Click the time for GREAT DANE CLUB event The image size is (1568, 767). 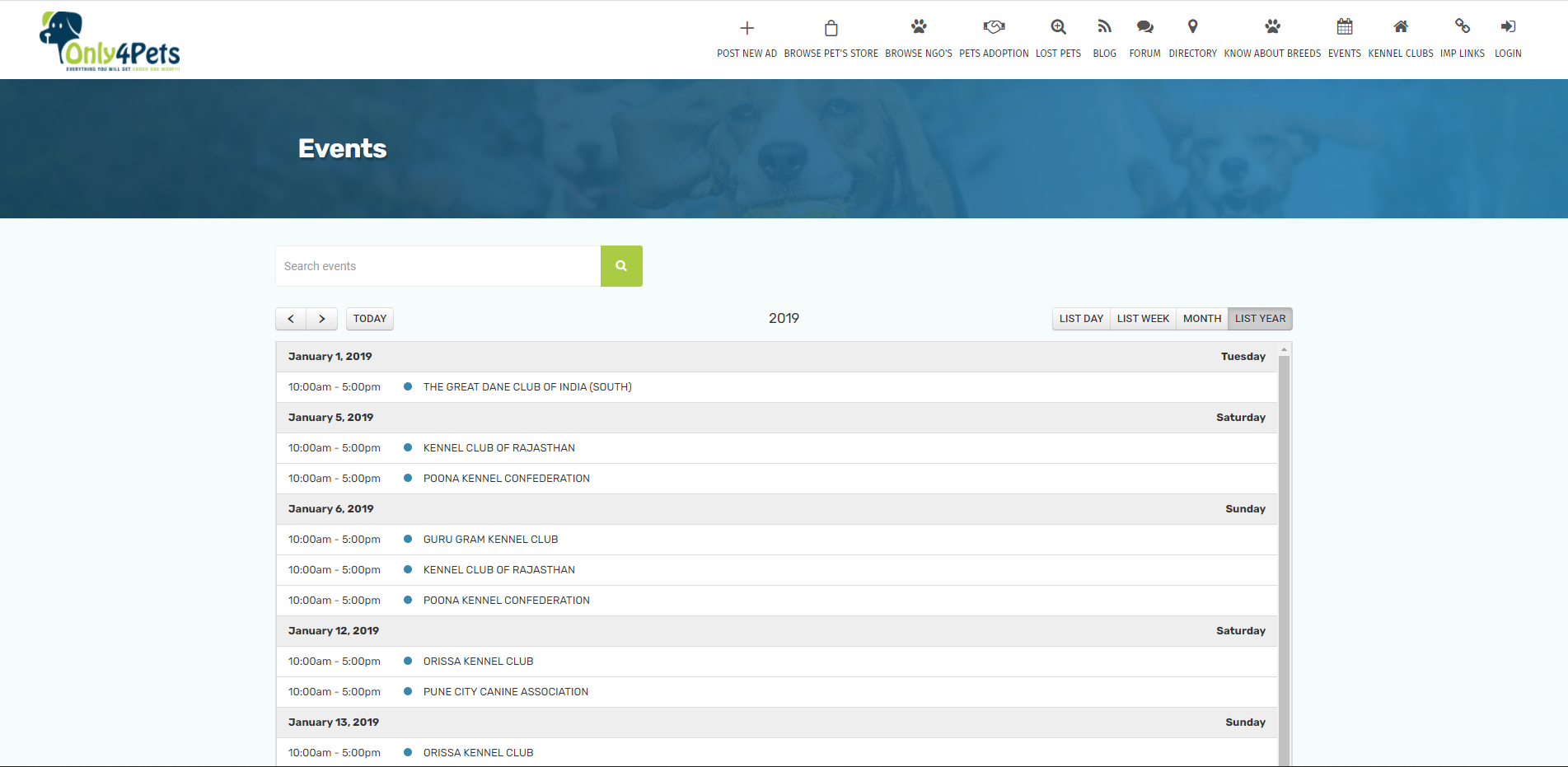[x=334, y=387]
